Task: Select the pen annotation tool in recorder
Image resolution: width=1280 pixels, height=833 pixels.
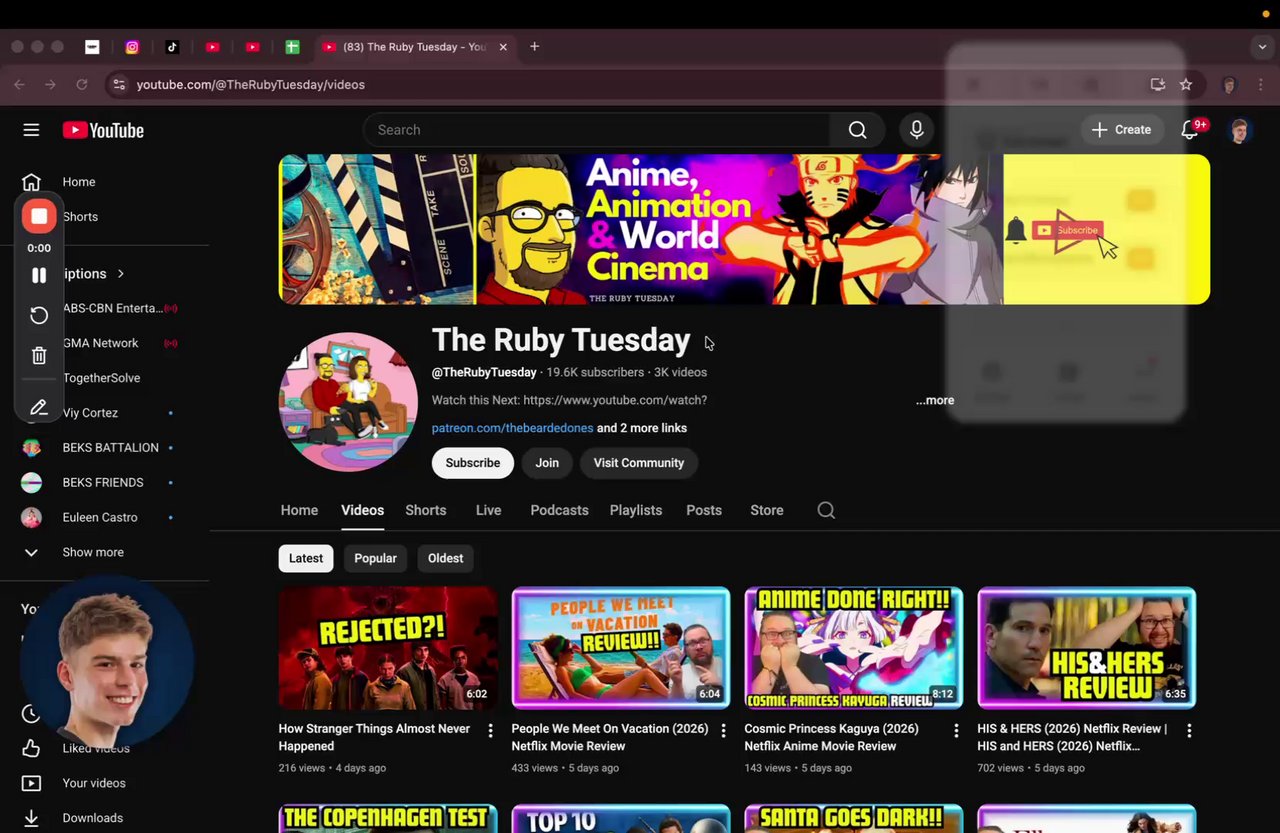Action: (x=39, y=407)
